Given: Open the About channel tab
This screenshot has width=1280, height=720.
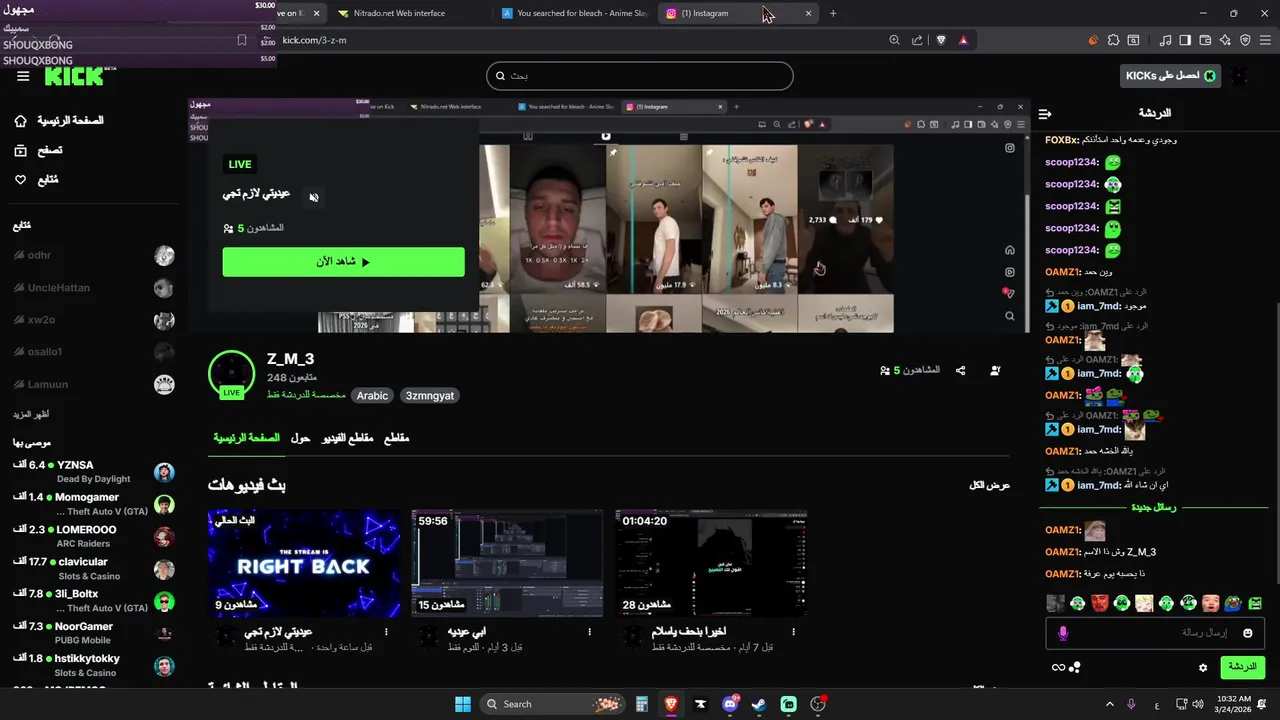Looking at the screenshot, I should 300,438.
